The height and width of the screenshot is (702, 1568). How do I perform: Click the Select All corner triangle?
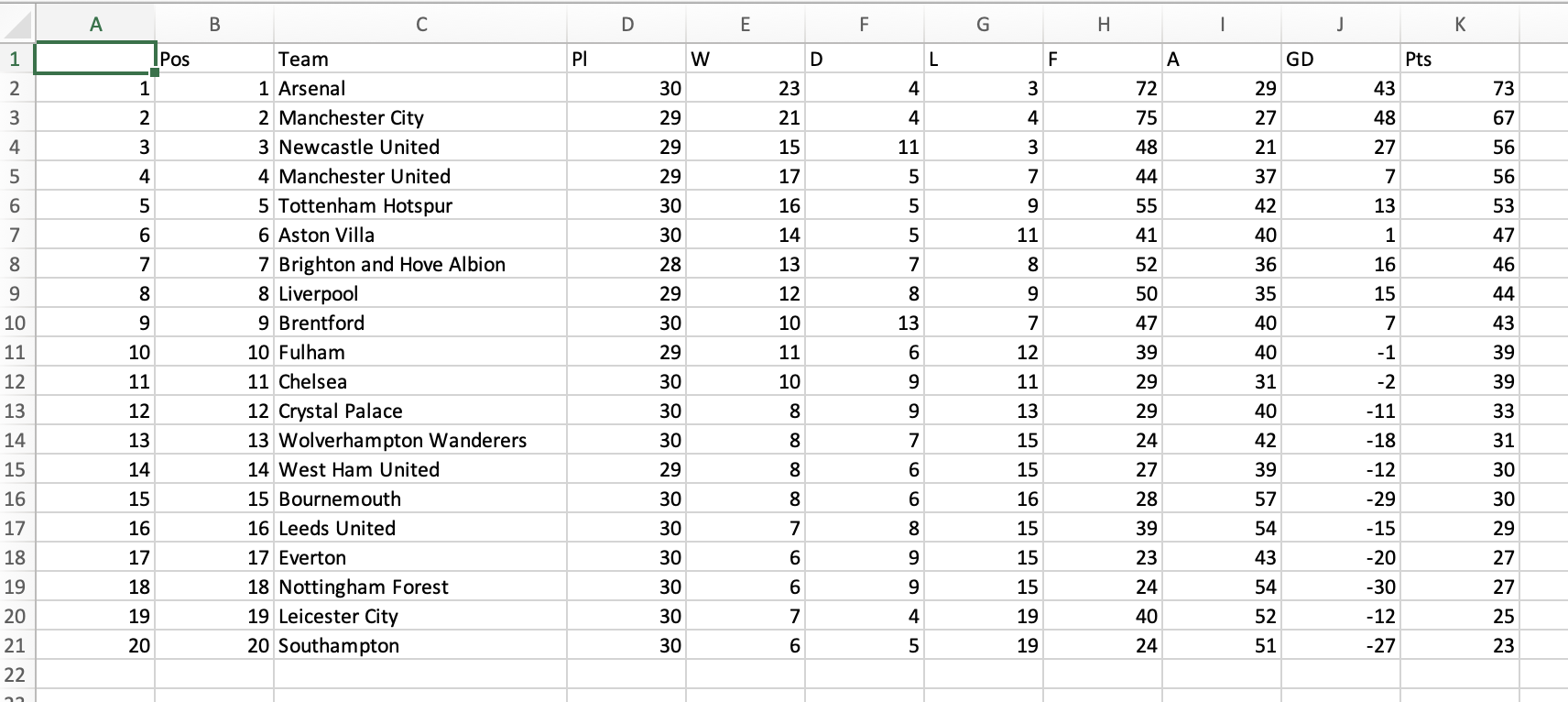point(20,25)
